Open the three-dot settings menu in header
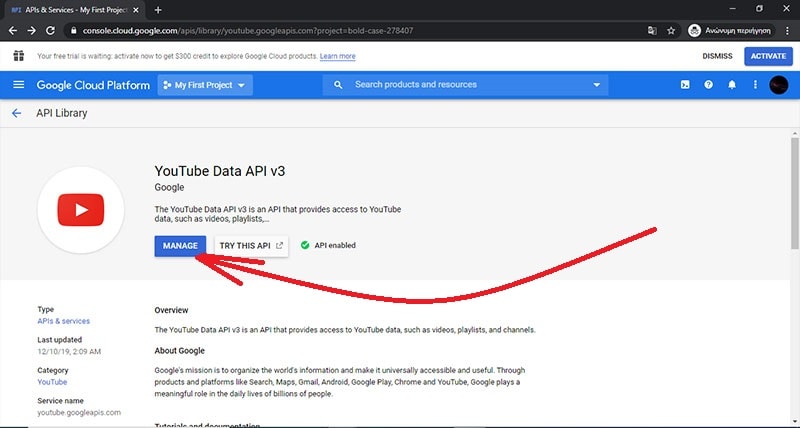This screenshot has width=800, height=428. pos(755,85)
